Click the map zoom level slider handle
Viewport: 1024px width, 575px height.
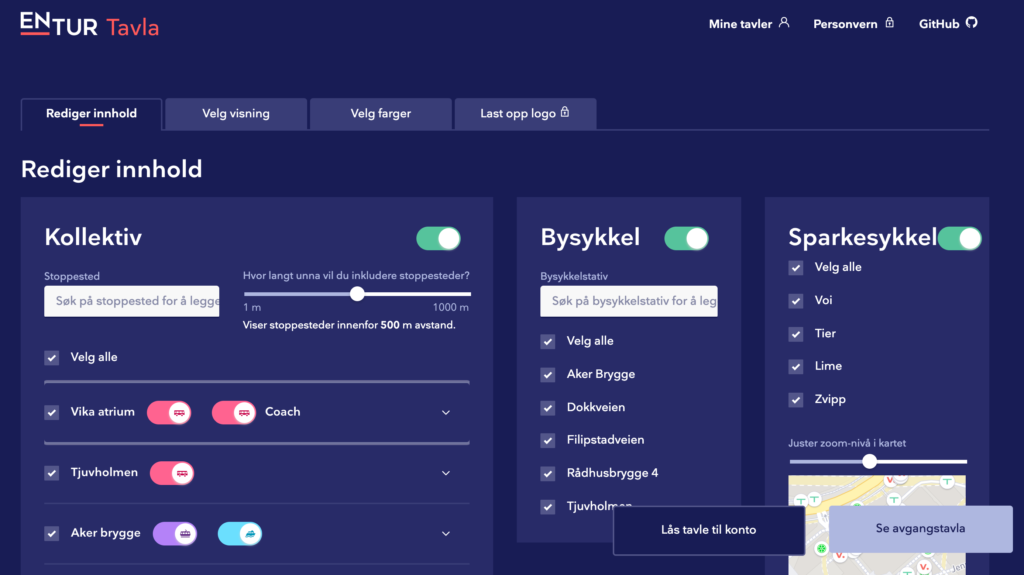(x=869, y=461)
